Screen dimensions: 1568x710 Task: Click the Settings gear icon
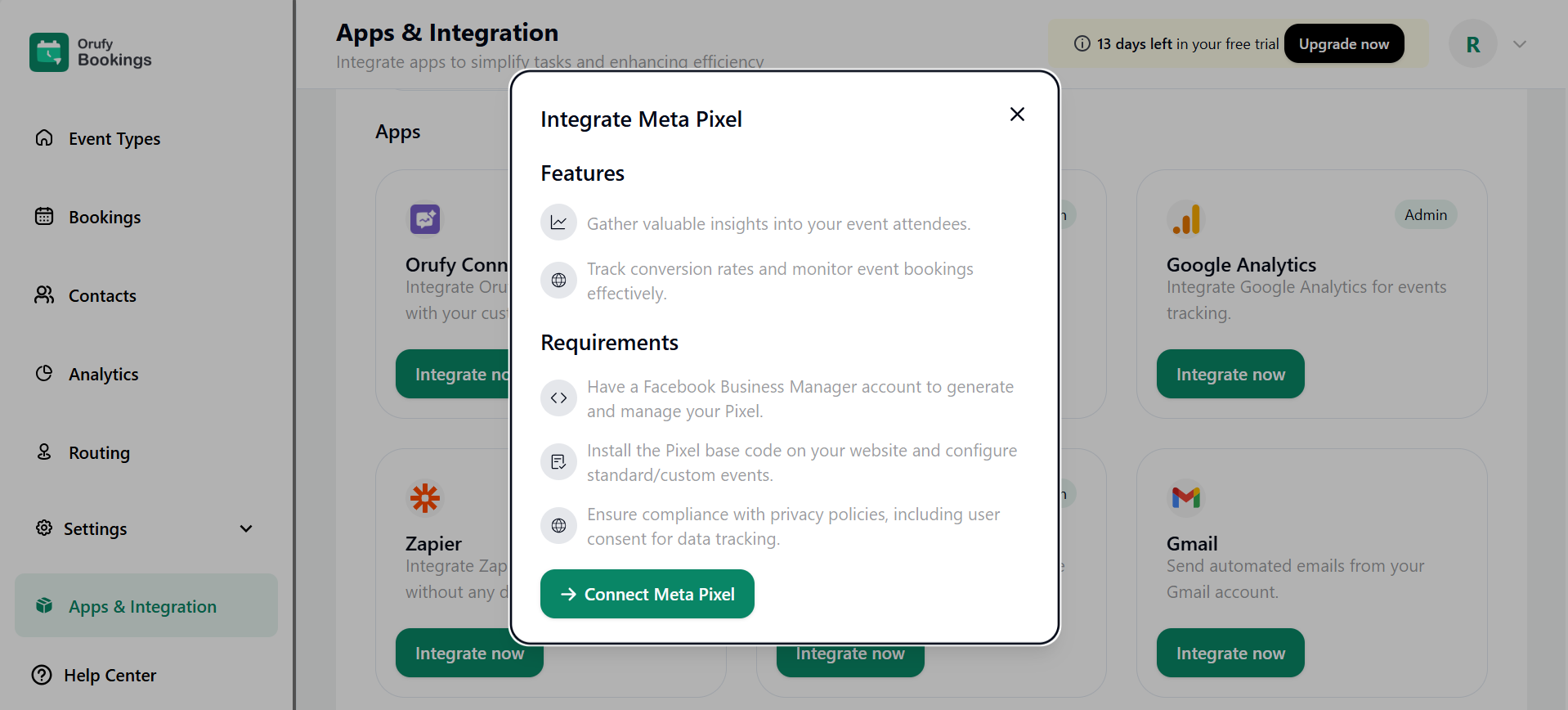pyautogui.click(x=44, y=528)
